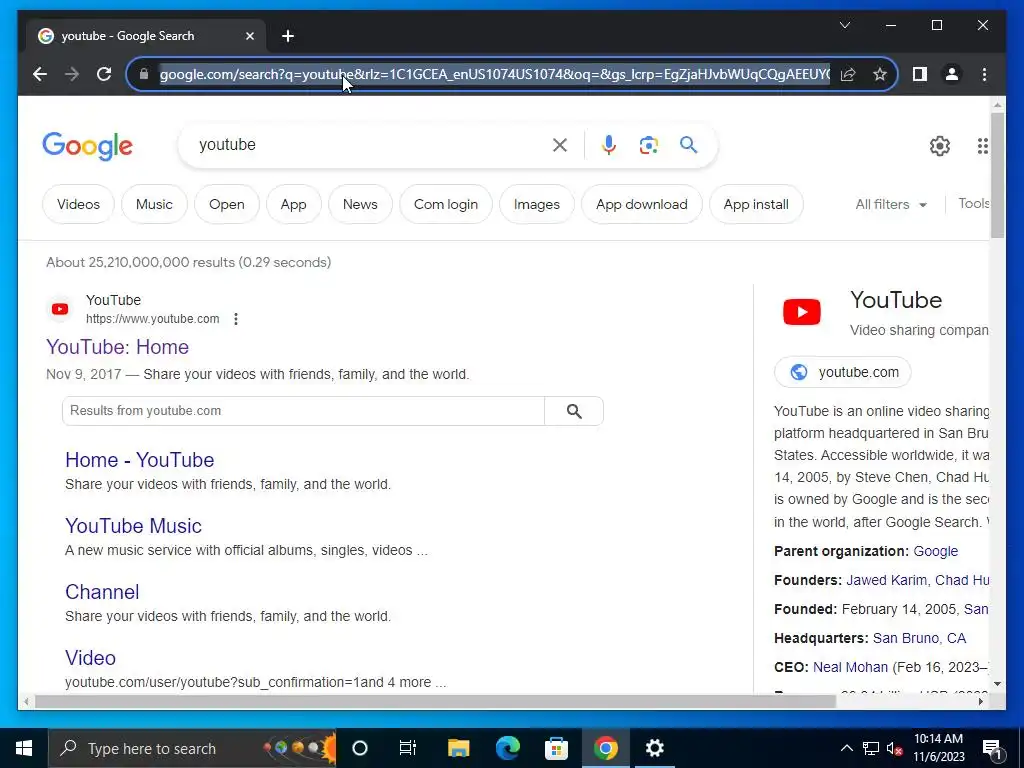This screenshot has width=1024, height=768.
Task: Open the Google apps grid icon
Action: 982,146
